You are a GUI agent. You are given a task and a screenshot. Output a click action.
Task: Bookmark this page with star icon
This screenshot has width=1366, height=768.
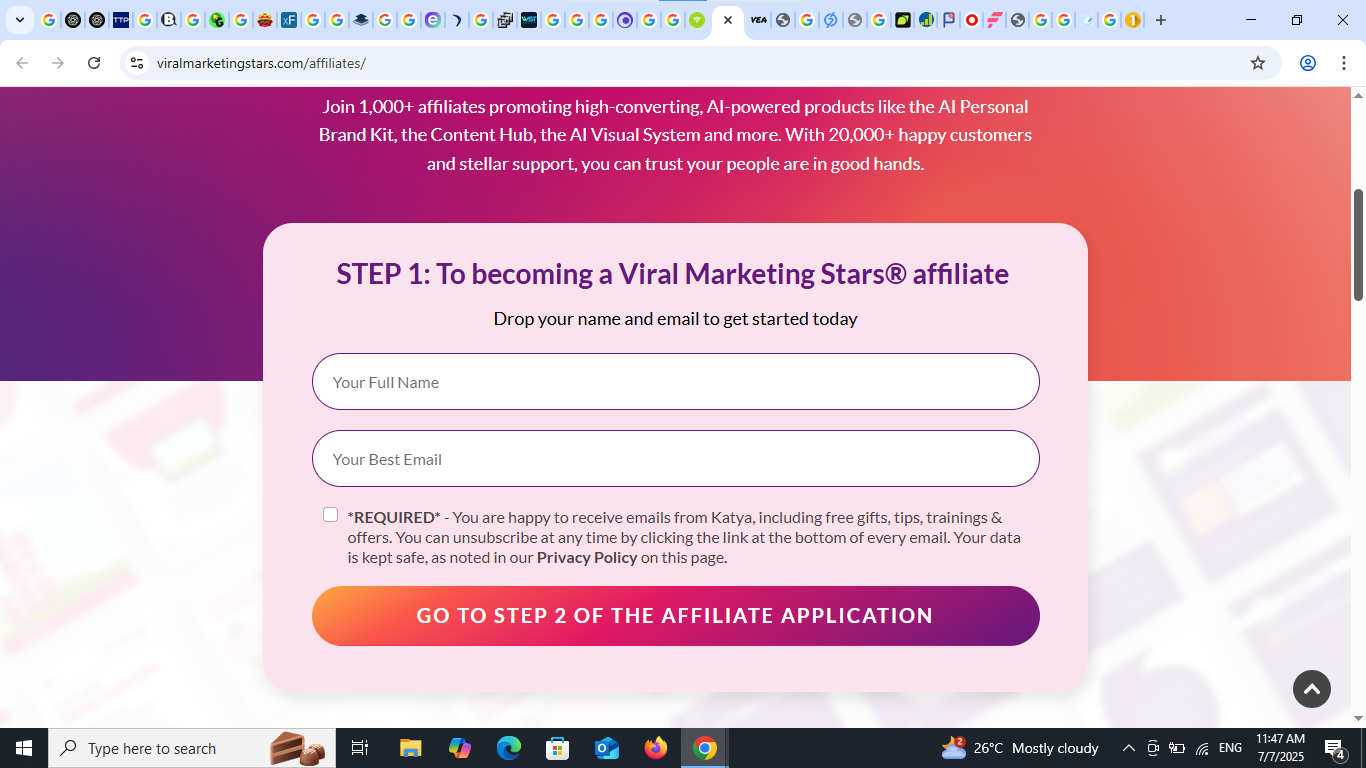pos(1258,63)
